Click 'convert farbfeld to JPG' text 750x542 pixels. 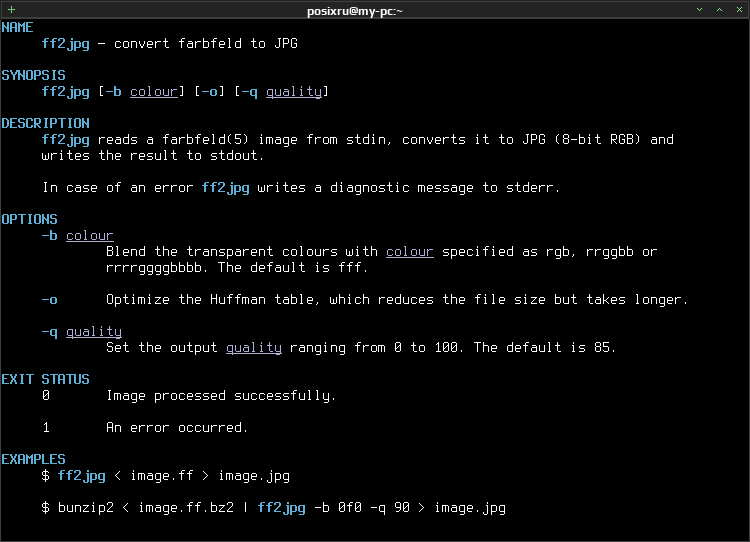(x=206, y=44)
